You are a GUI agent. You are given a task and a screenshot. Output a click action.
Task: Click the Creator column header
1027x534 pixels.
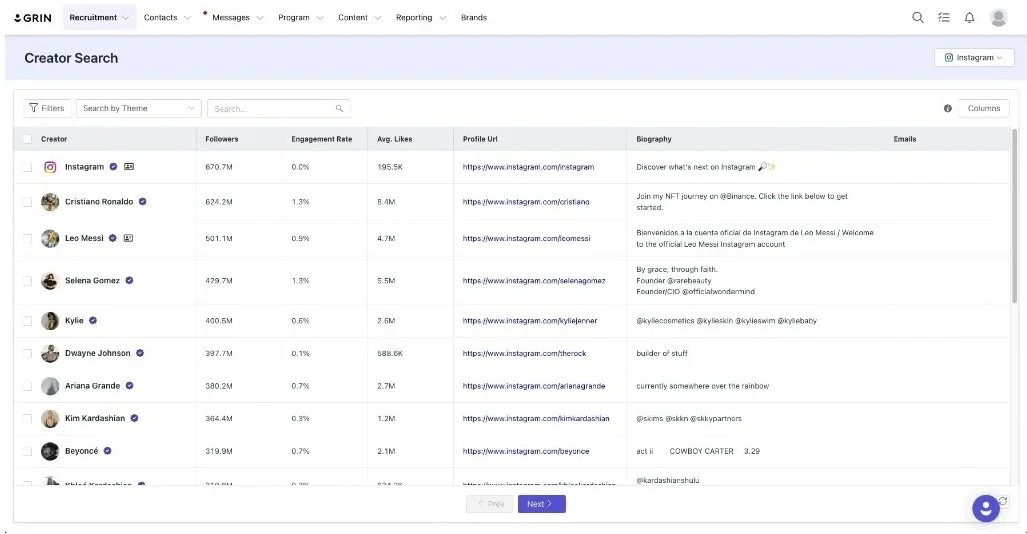pos(54,139)
